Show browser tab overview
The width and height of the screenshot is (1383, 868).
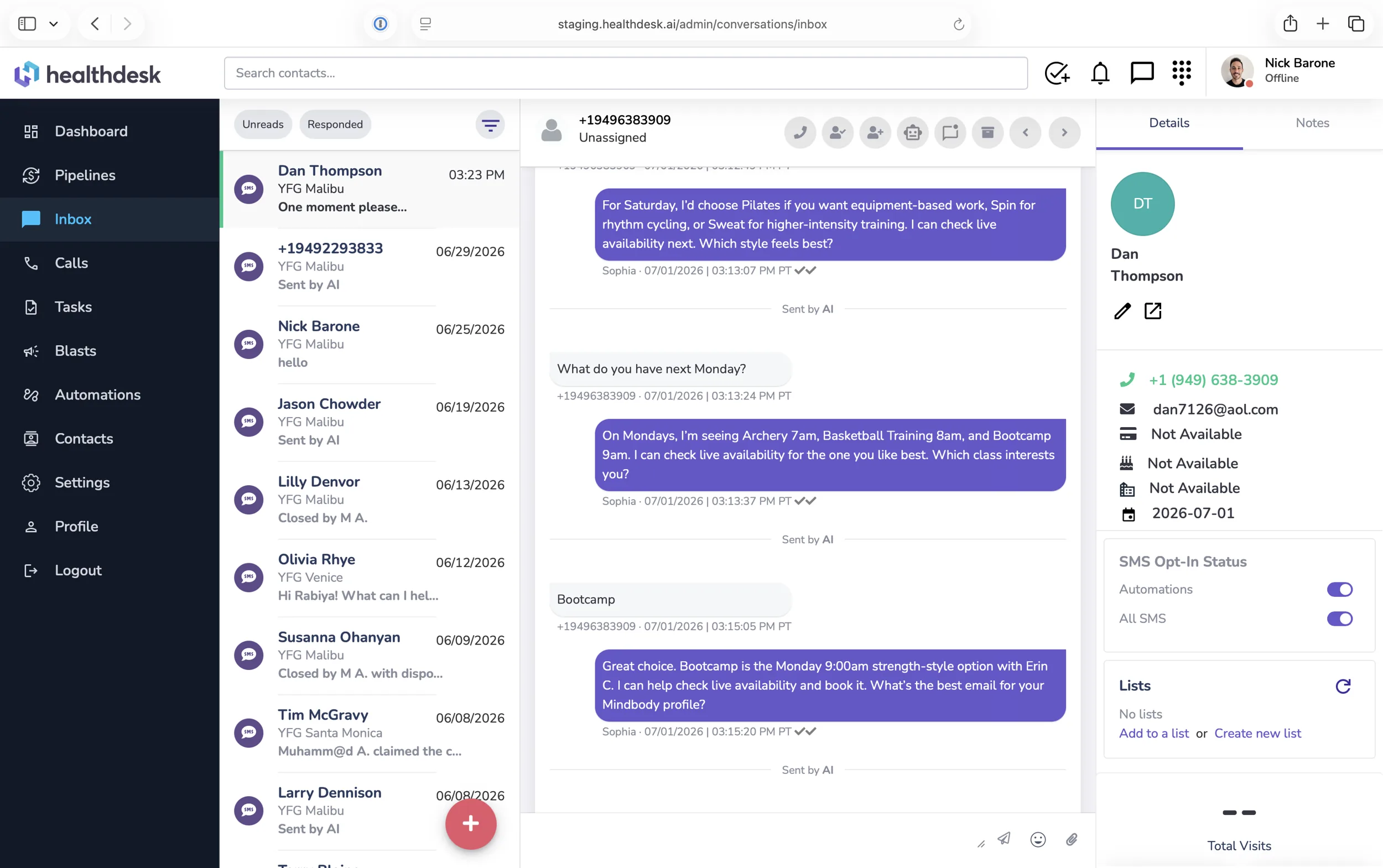pyautogui.click(x=1356, y=24)
